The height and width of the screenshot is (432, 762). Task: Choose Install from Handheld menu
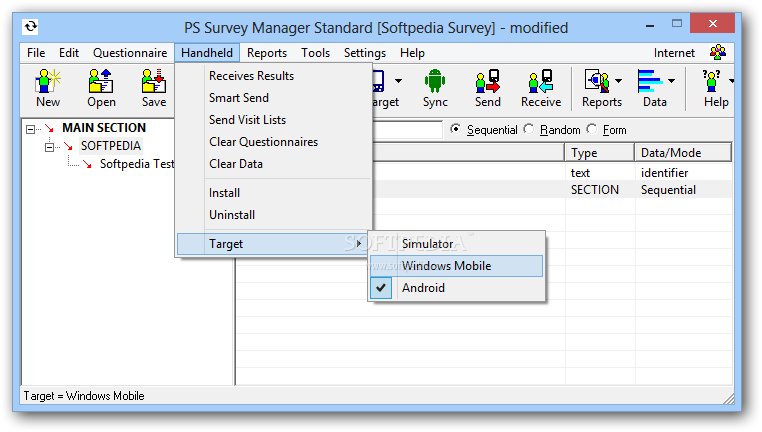pos(274,193)
